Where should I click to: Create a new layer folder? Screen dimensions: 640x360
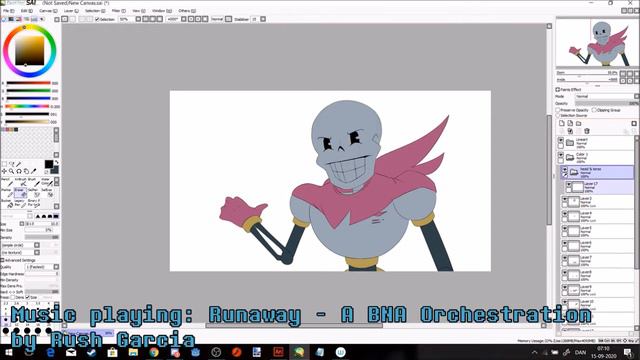(x=578, y=123)
